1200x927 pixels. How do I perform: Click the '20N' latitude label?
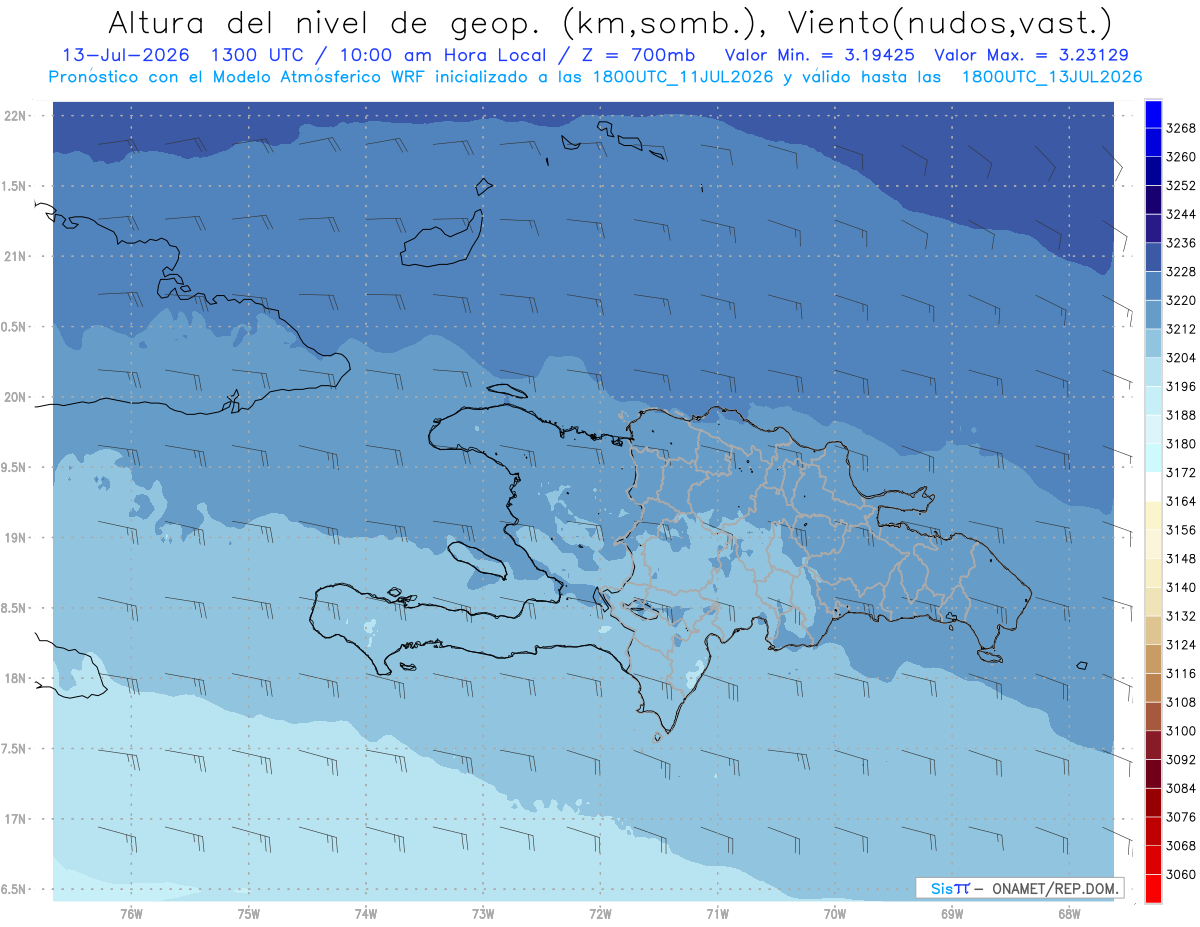pos(15,397)
